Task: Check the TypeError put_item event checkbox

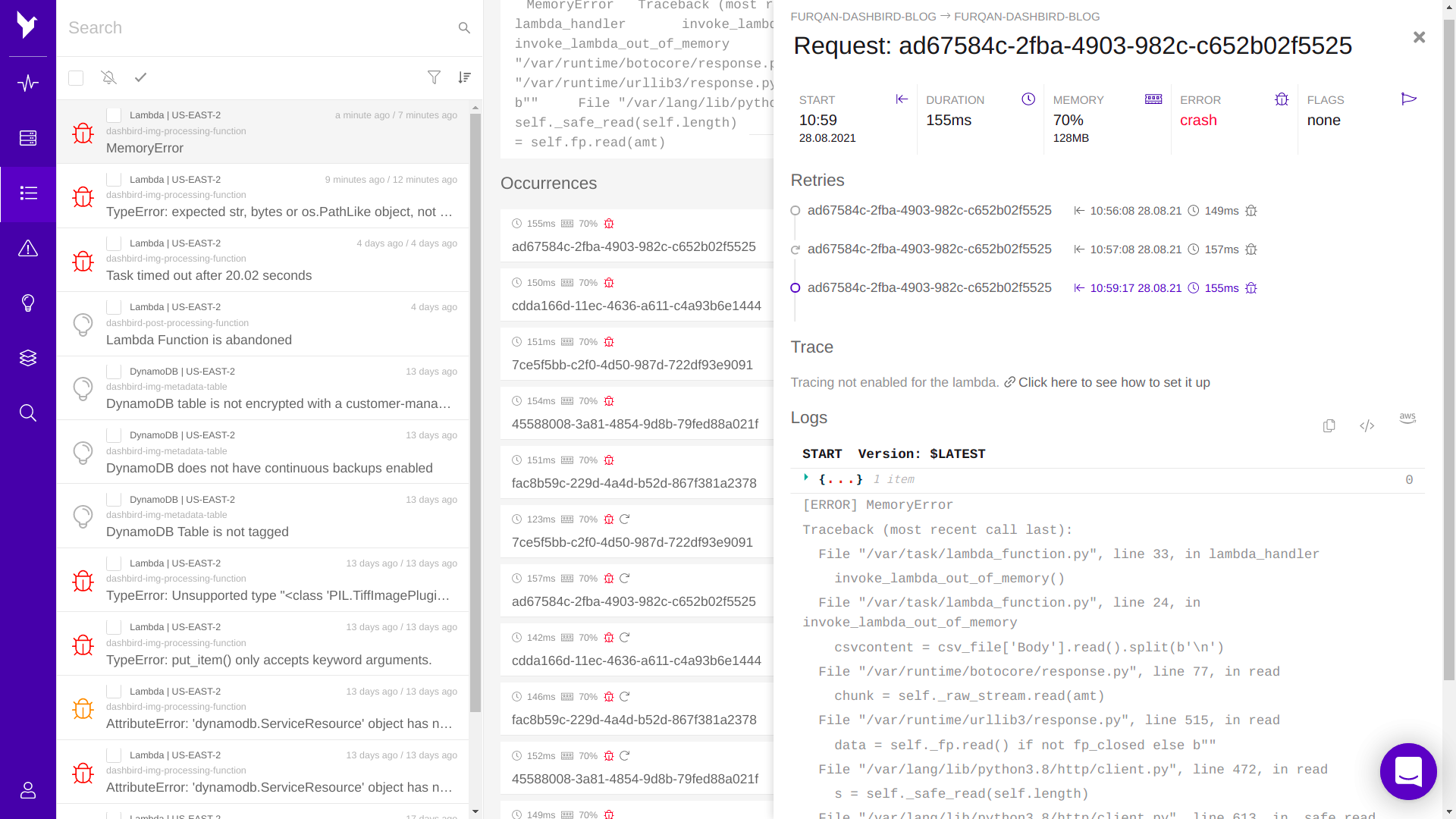Action: (114, 627)
